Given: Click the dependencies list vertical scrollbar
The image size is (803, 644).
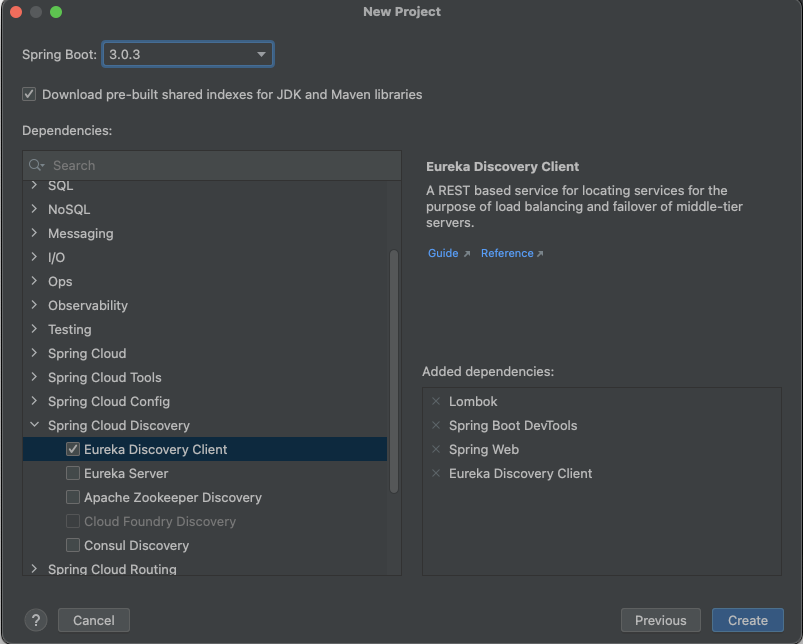Looking at the screenshot, I should (x=394, y=372).
